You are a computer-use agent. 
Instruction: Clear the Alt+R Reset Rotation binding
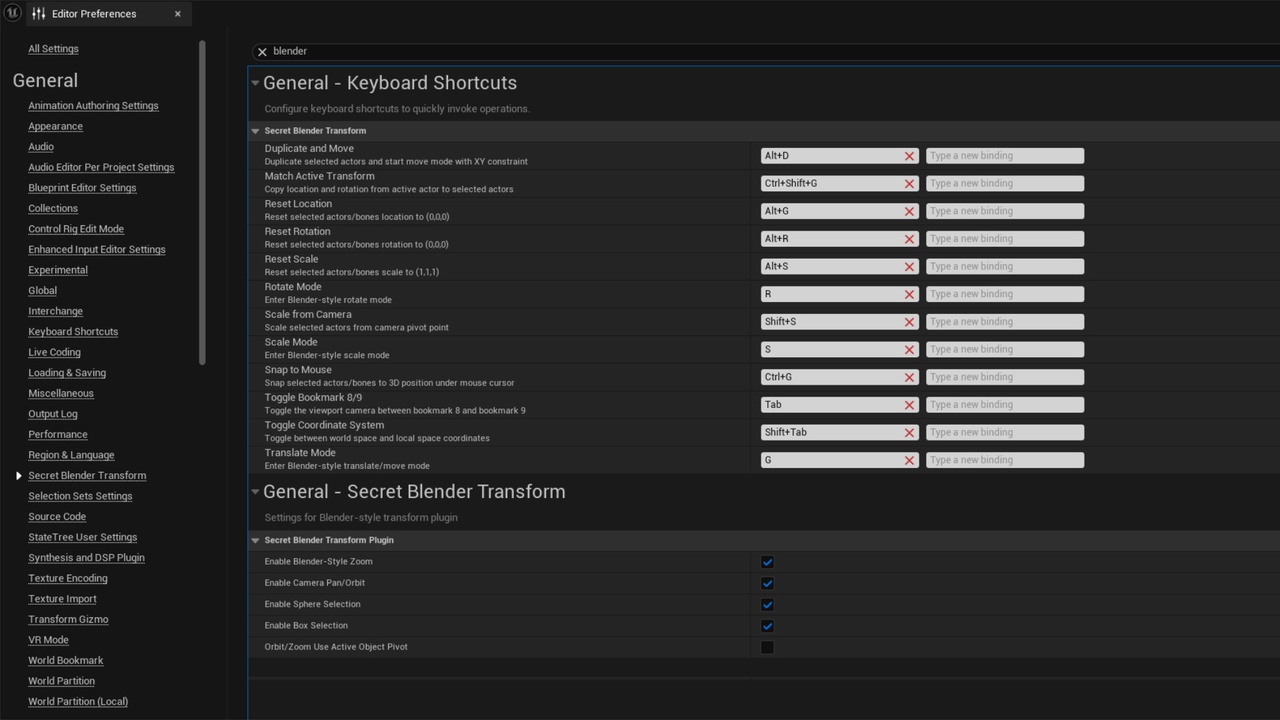click(x=909, y=239)
